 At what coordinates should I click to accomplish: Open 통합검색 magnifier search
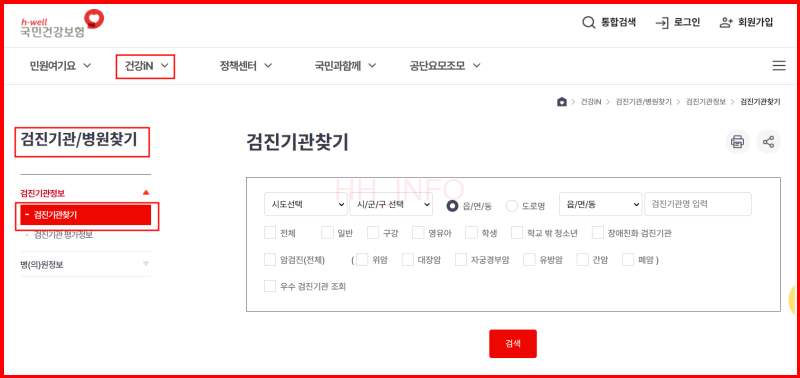tap(609, 22)
